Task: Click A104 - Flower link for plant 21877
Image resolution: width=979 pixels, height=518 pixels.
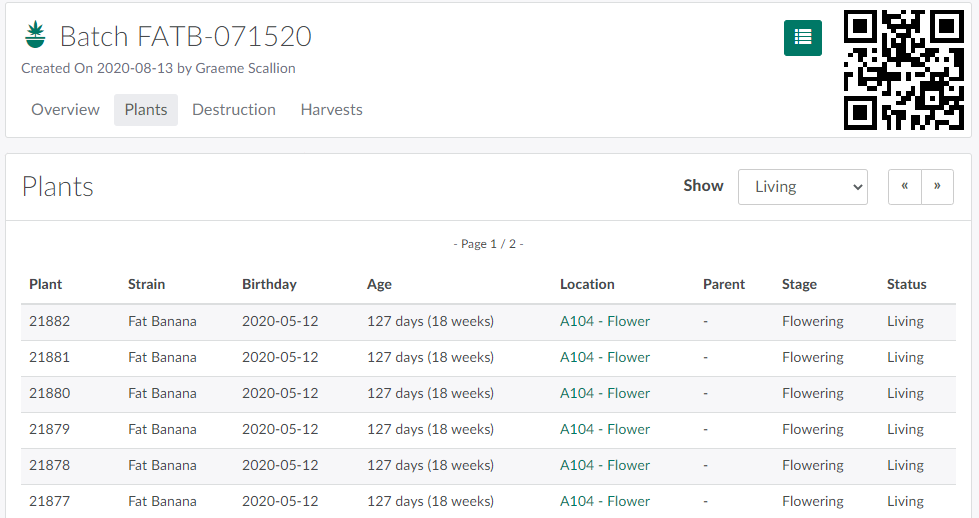Action: (604, 502)
